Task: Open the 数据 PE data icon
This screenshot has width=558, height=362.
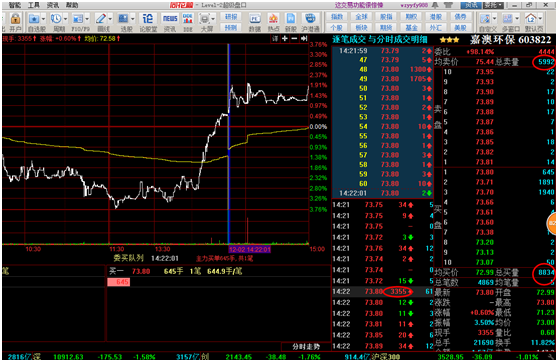Action: (255, 19)
